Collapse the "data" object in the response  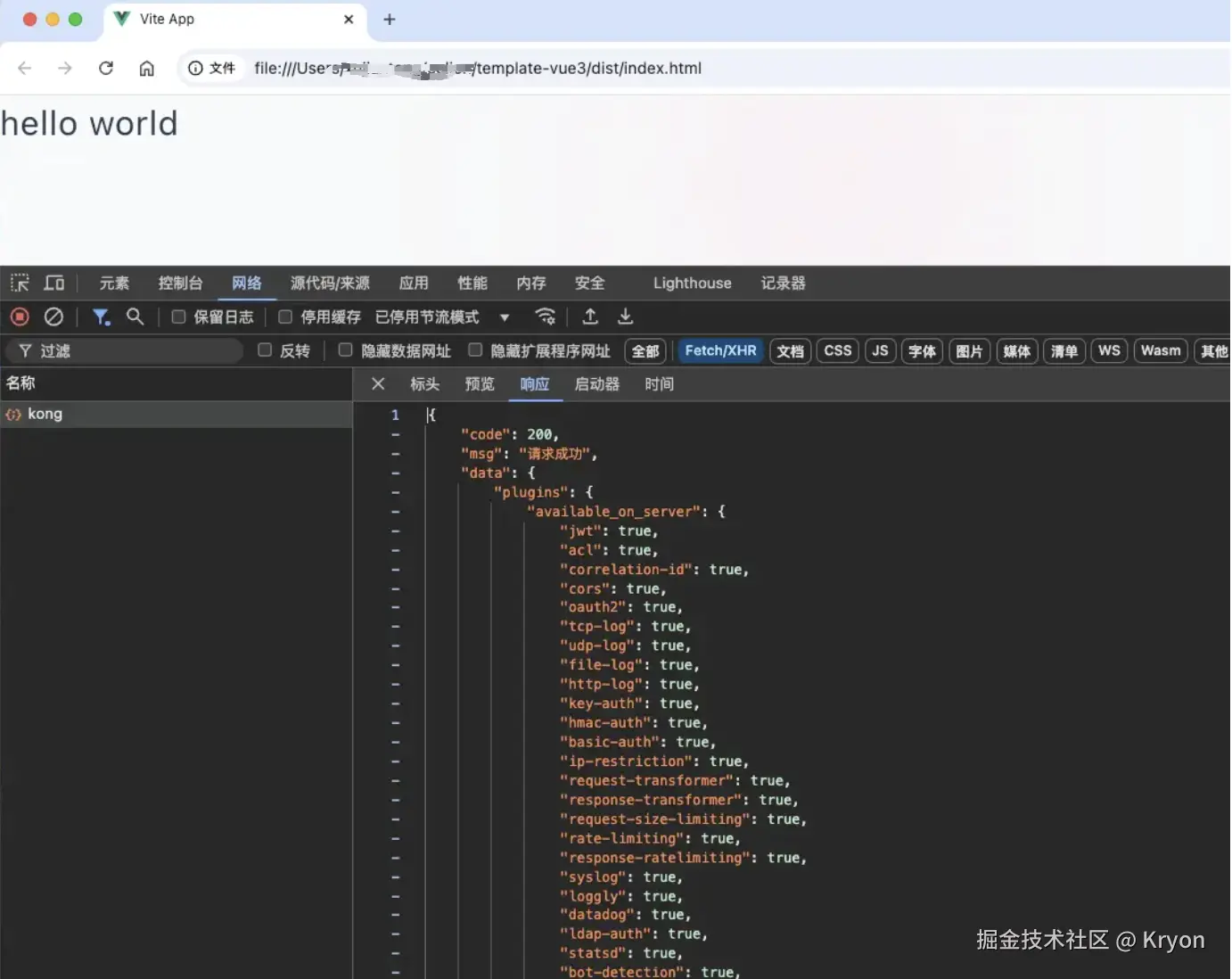coord(395,473)
